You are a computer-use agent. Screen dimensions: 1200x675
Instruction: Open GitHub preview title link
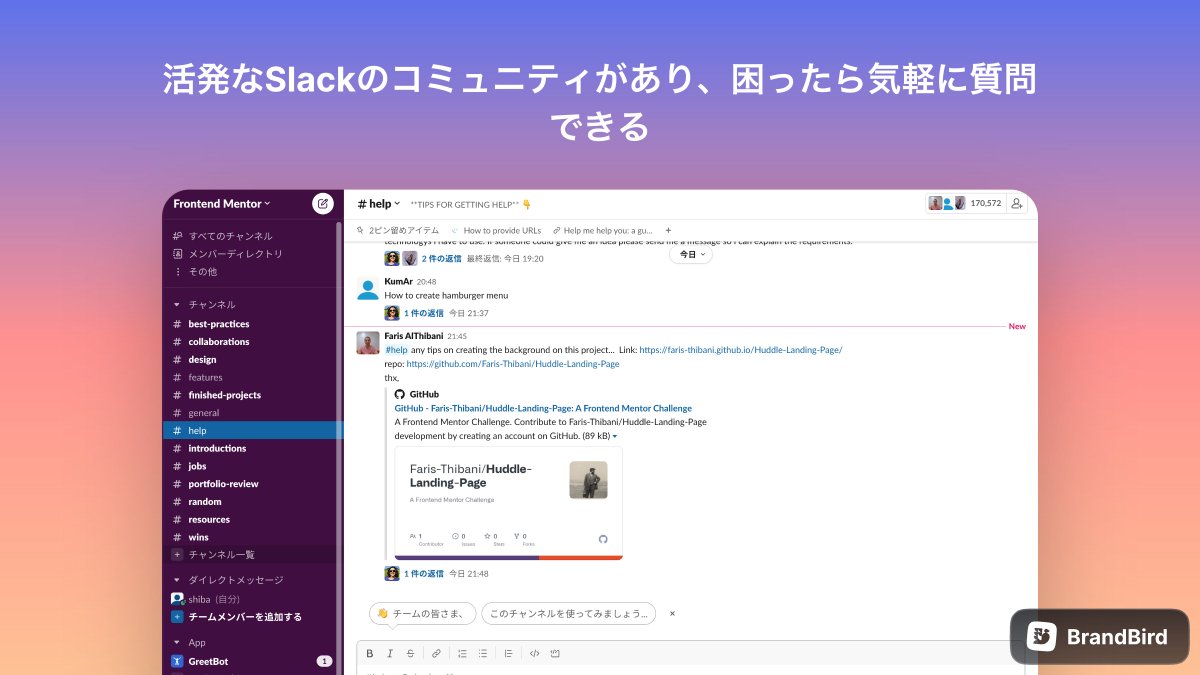[543, 408]
